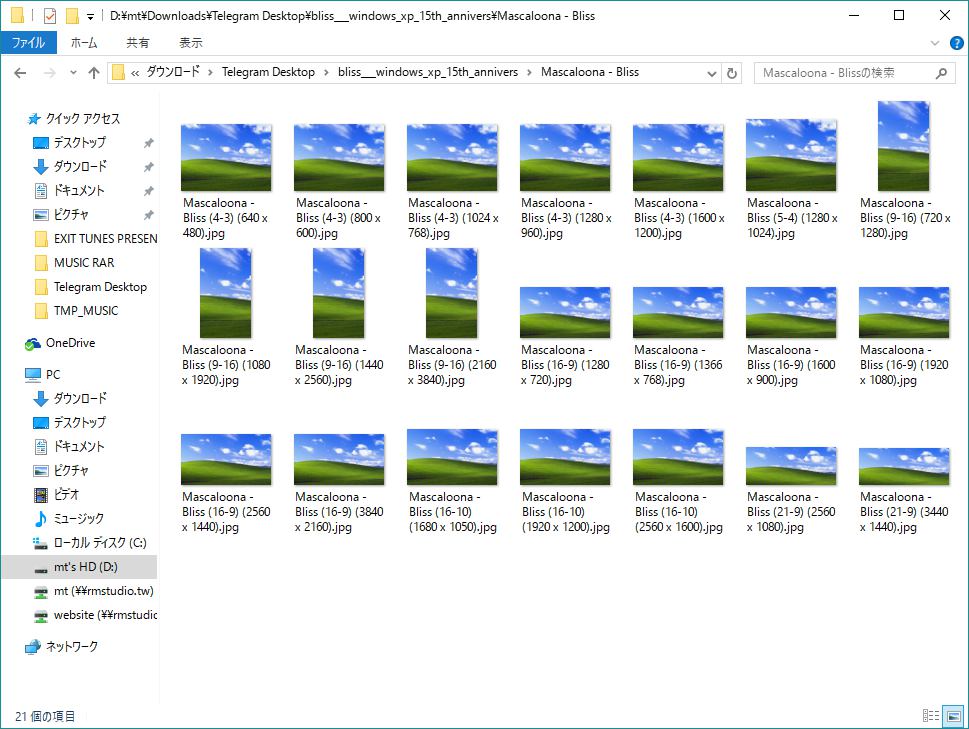Open MUSIC RAR folder in sidebar
969x729 pixels.
[84, 263]
